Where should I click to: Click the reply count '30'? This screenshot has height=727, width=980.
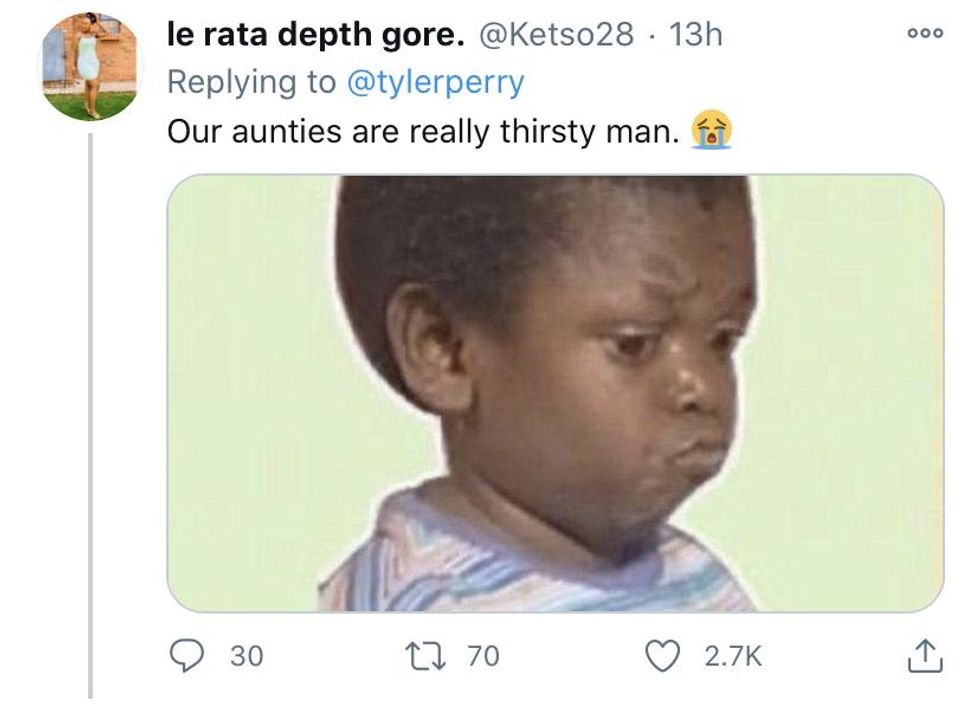[x=247, y=656]
